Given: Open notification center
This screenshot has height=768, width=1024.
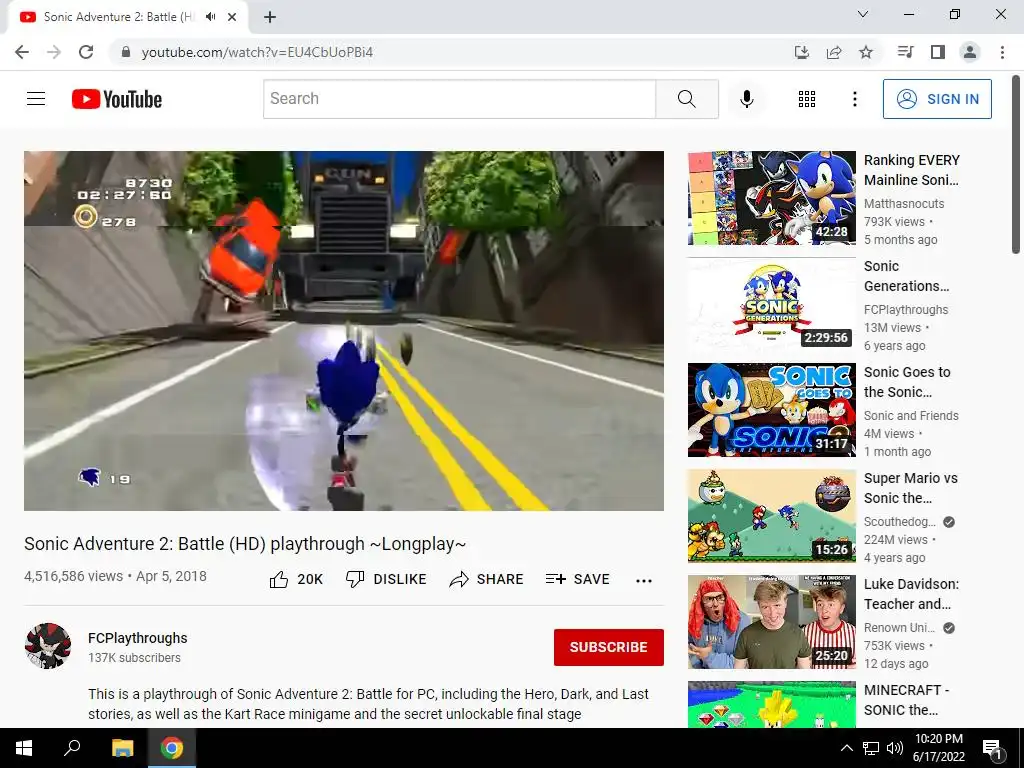Looking at the screenshot, I should [992, 748].
